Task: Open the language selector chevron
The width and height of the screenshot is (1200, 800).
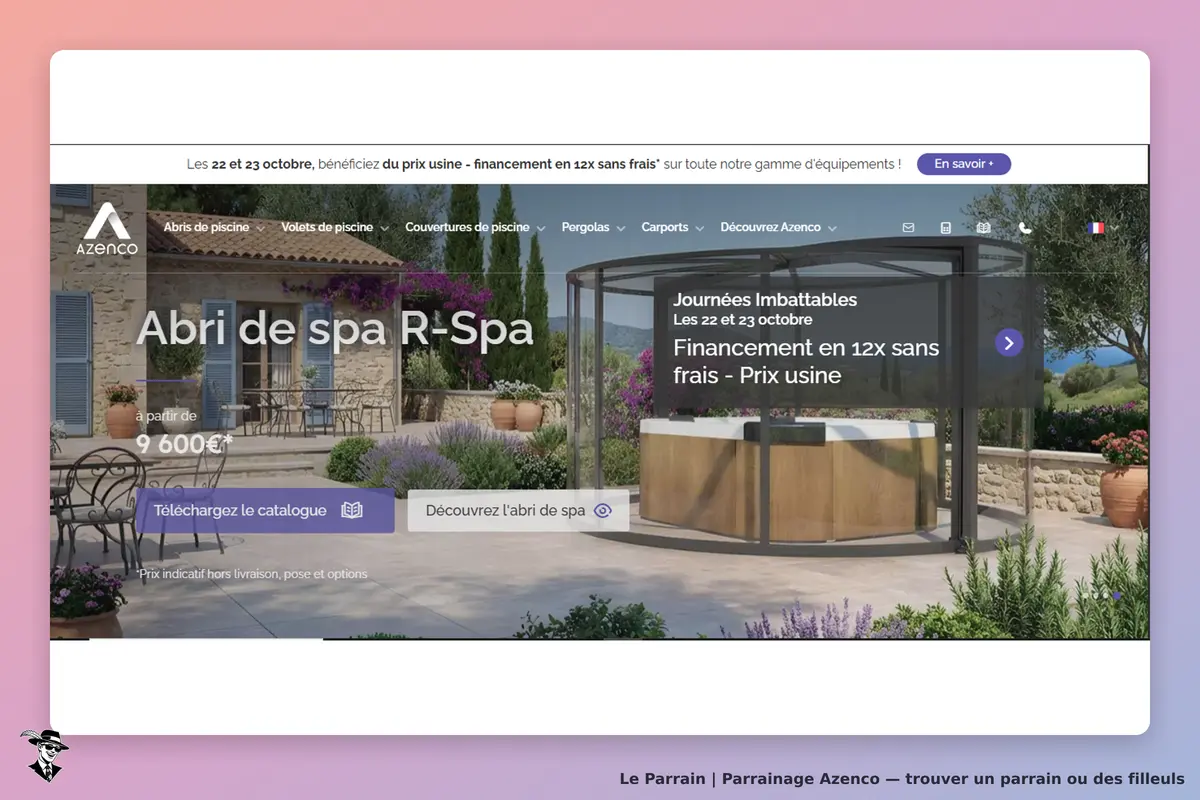Action: [x=1114, y=228]
